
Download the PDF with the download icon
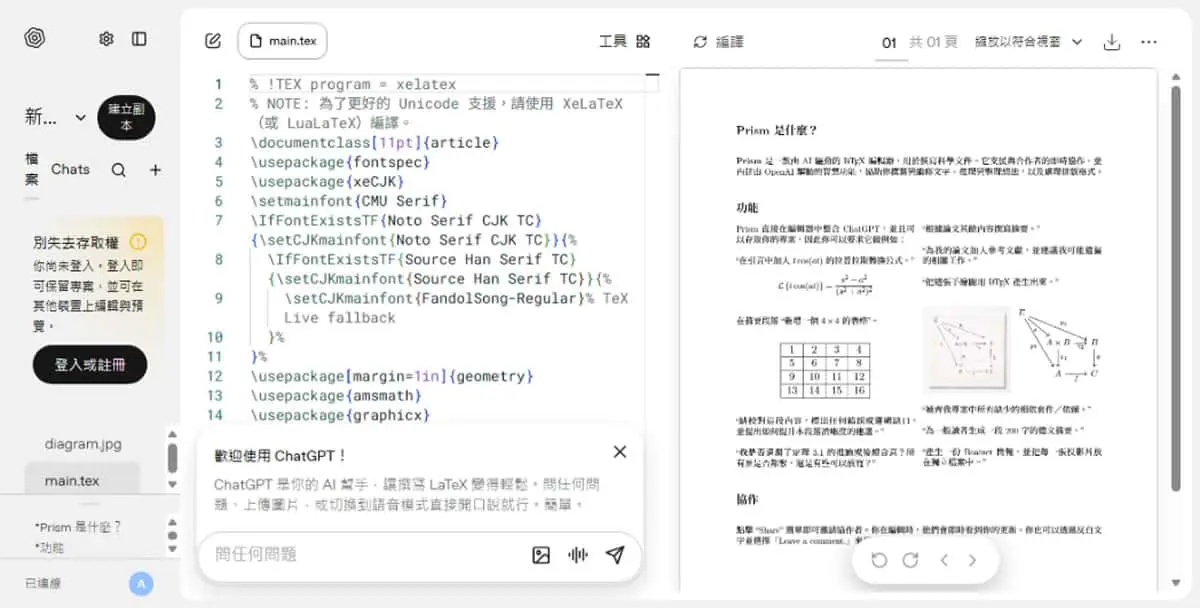tap(1111, 42)
